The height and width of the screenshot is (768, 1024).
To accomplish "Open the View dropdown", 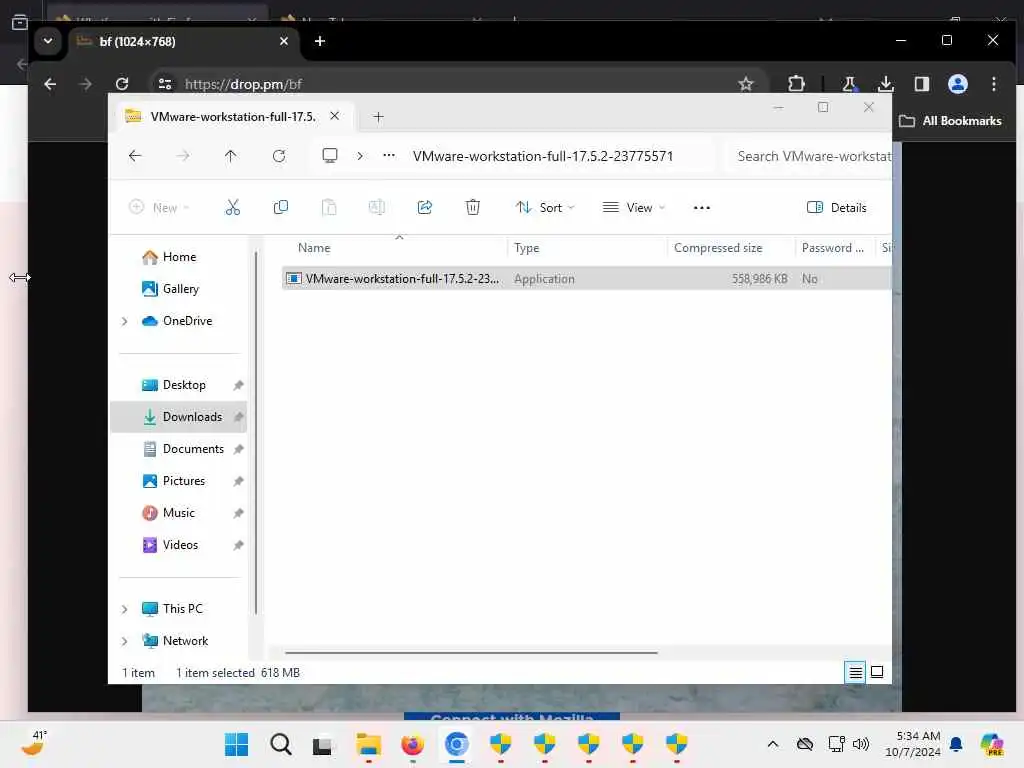I will (x=633, y=208).
